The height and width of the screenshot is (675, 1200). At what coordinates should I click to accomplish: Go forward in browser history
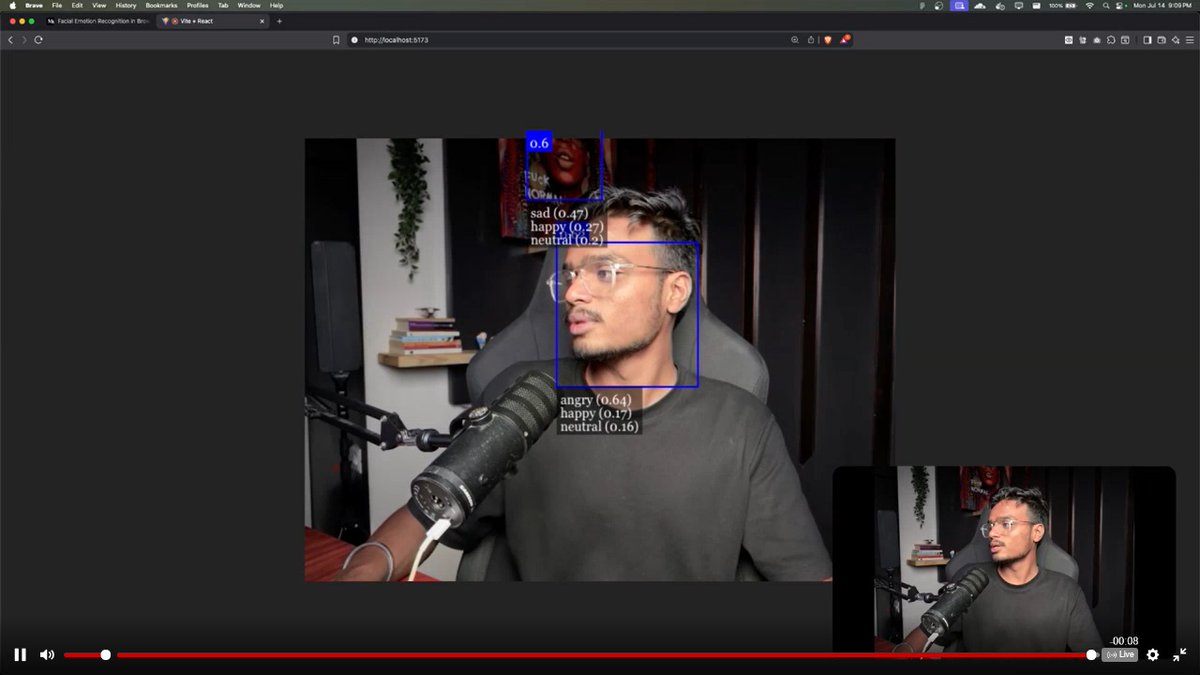point(25,40)
